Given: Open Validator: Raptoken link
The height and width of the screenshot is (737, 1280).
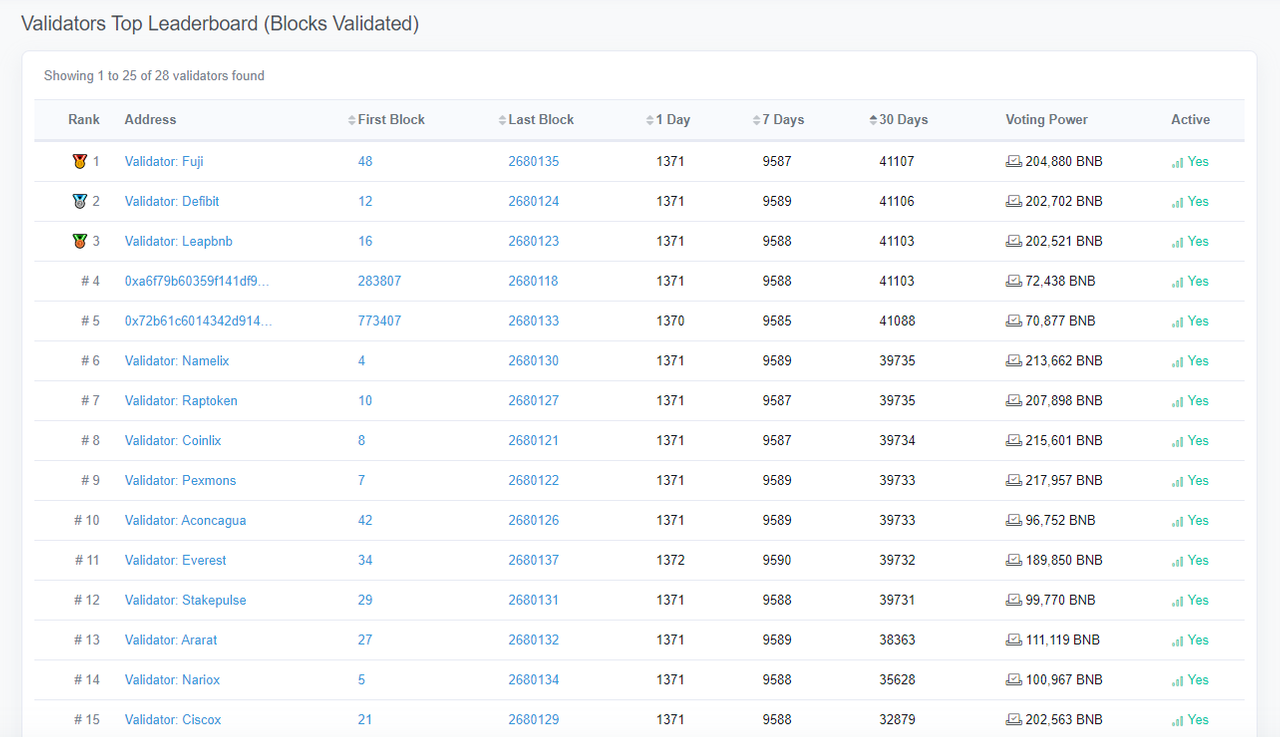Looking at the screenshot, I should (x=181, y=400).
